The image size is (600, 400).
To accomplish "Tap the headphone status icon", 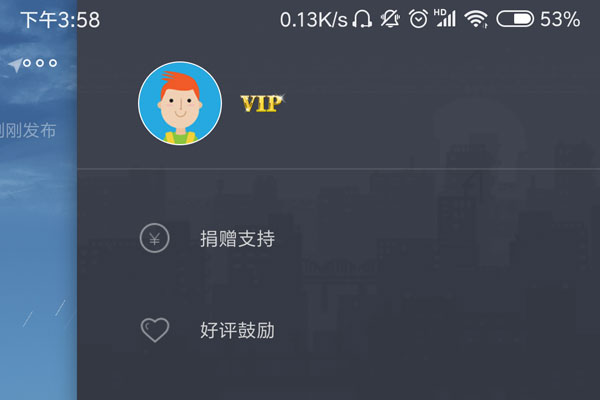I will [x=362, y=19].
